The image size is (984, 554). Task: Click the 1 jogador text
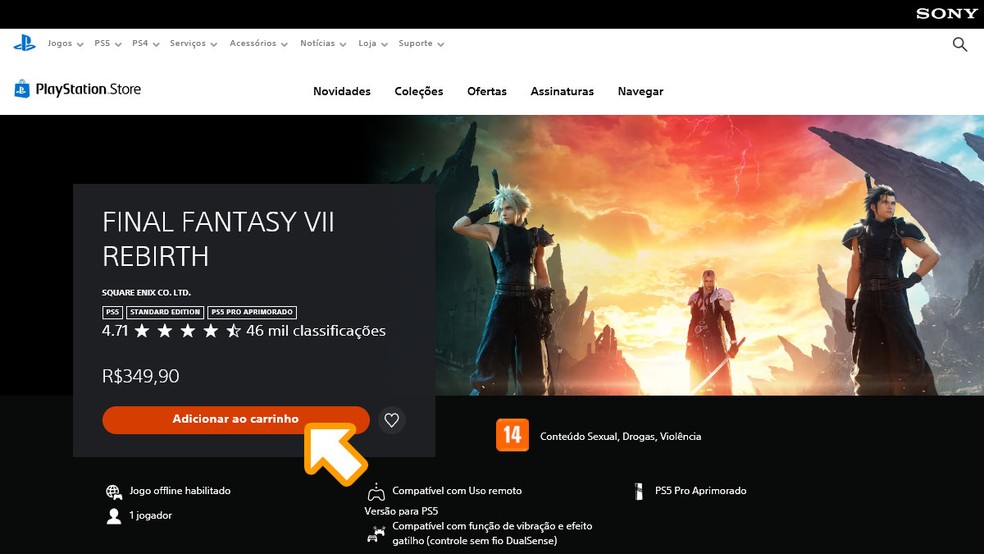[151, 515]
